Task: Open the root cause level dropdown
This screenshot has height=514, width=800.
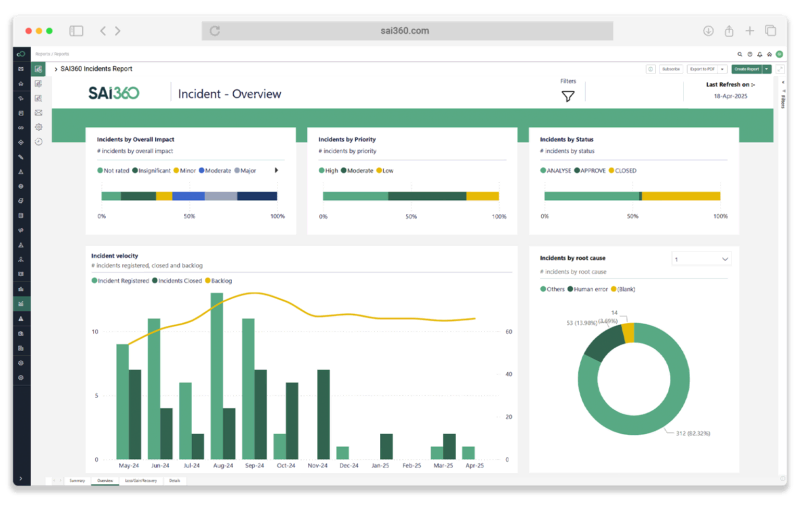Action: tap(701, 259)
